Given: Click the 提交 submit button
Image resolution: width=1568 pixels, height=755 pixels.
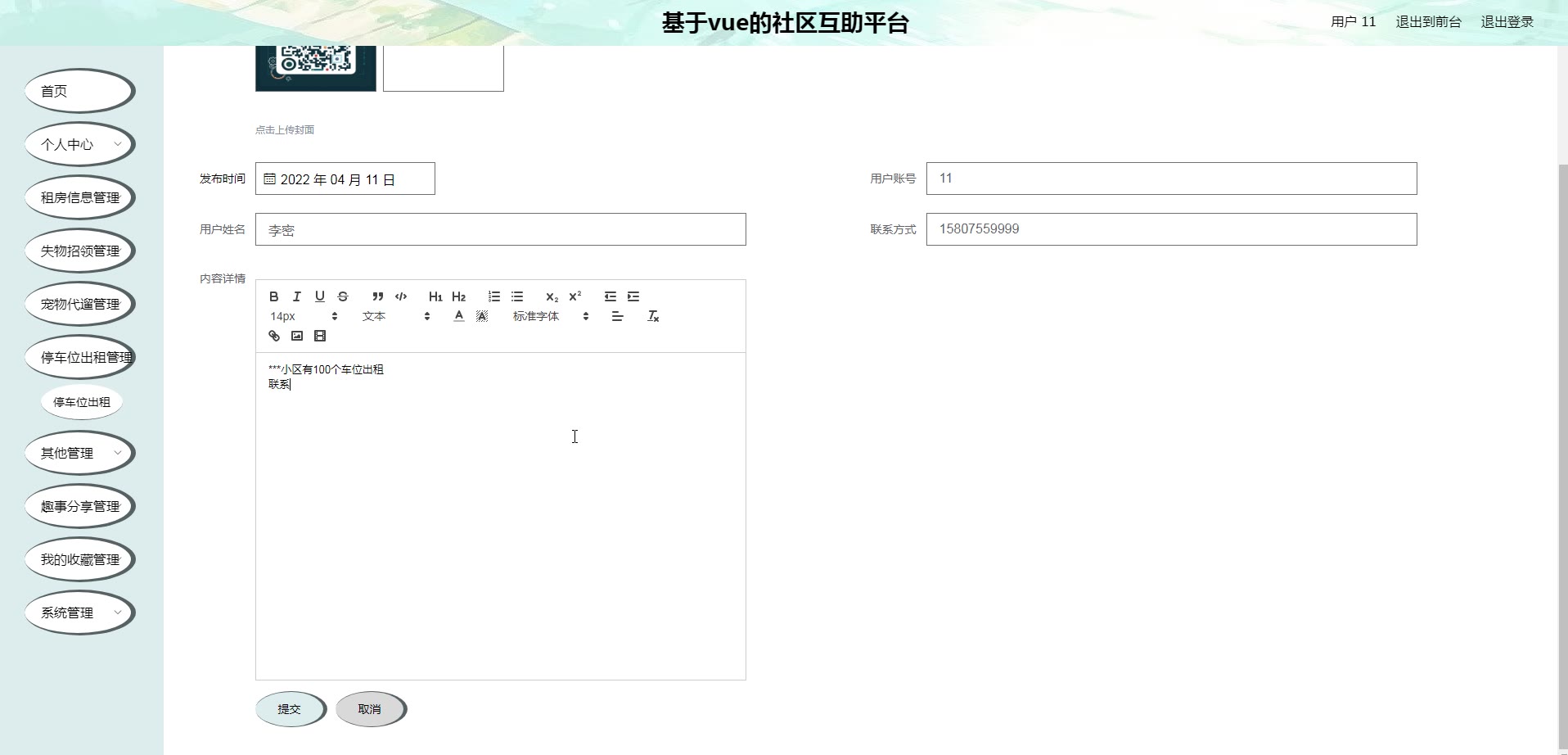Looking at the screenshot, I should tap(291, 709).
